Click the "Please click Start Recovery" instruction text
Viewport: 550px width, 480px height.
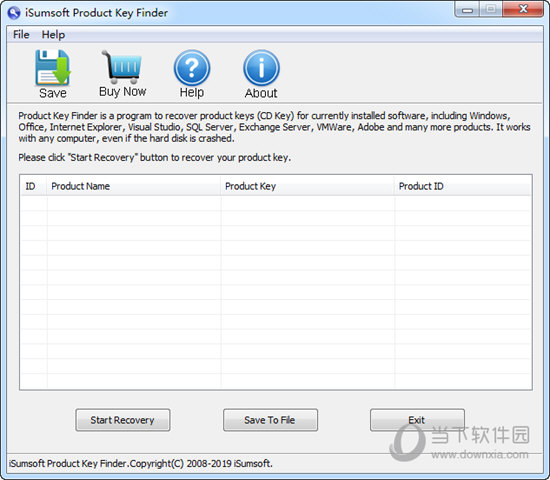[155, 158]
